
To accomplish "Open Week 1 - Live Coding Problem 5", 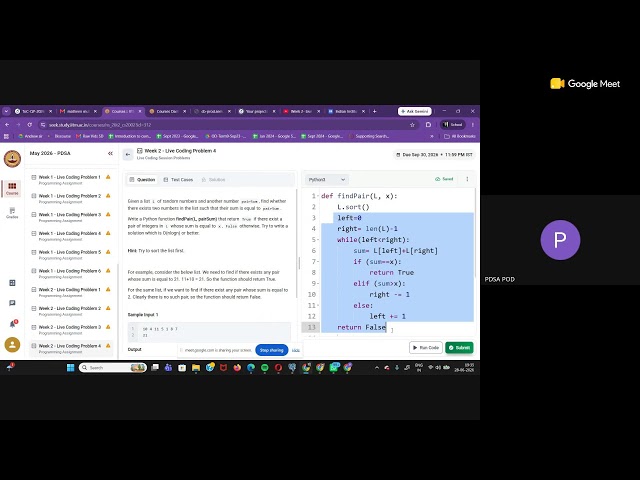I will (x=70, y=255).
